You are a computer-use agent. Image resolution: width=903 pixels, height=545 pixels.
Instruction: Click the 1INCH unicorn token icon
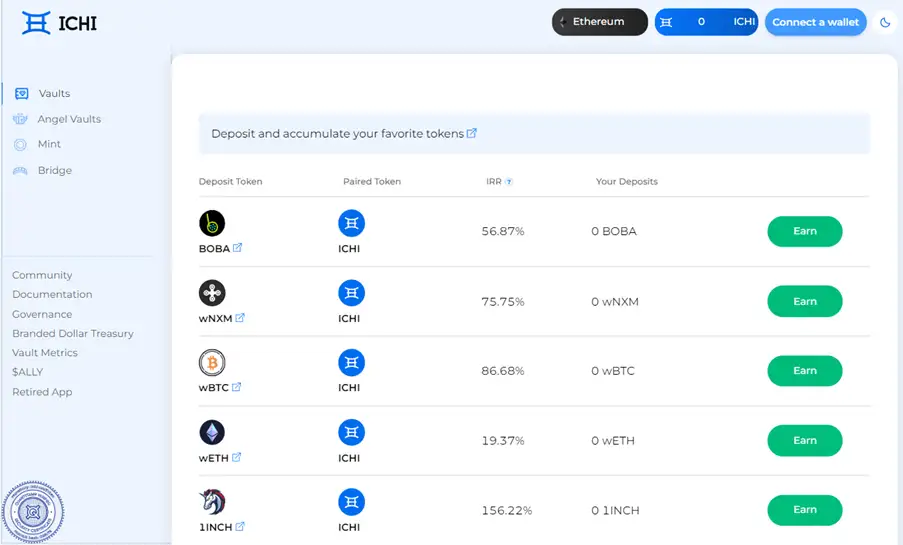click(x=212, y=501)
